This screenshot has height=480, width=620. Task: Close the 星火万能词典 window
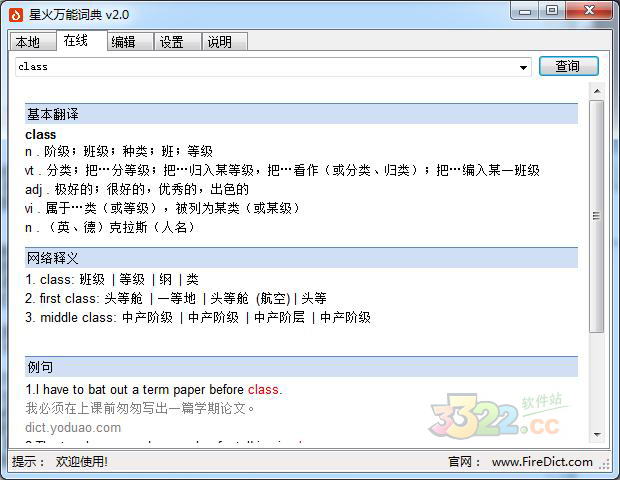pyautogui.click(x=589, y=11)
